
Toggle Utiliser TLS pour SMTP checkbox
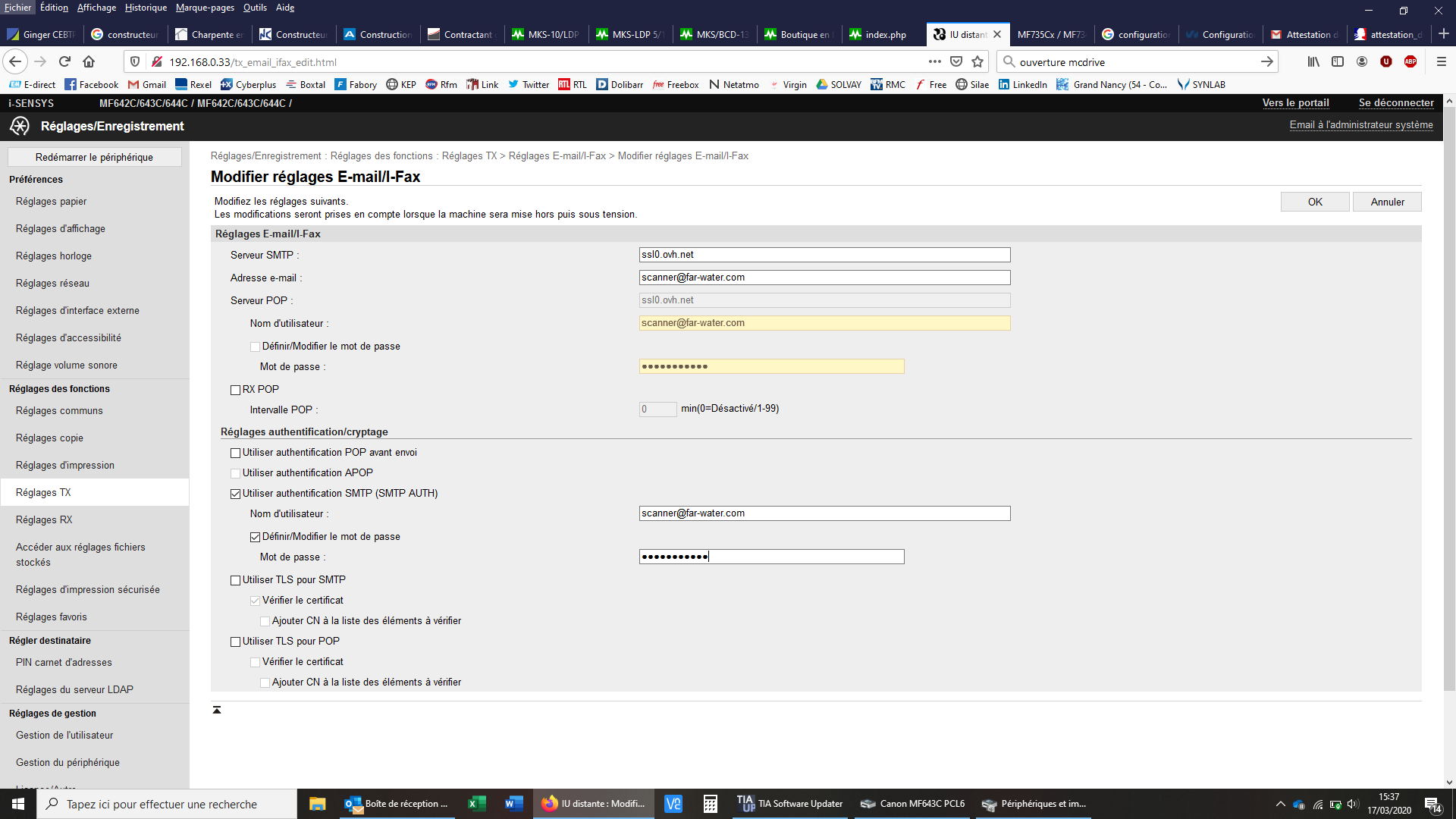pyautogui.click(x=235, y=580)
